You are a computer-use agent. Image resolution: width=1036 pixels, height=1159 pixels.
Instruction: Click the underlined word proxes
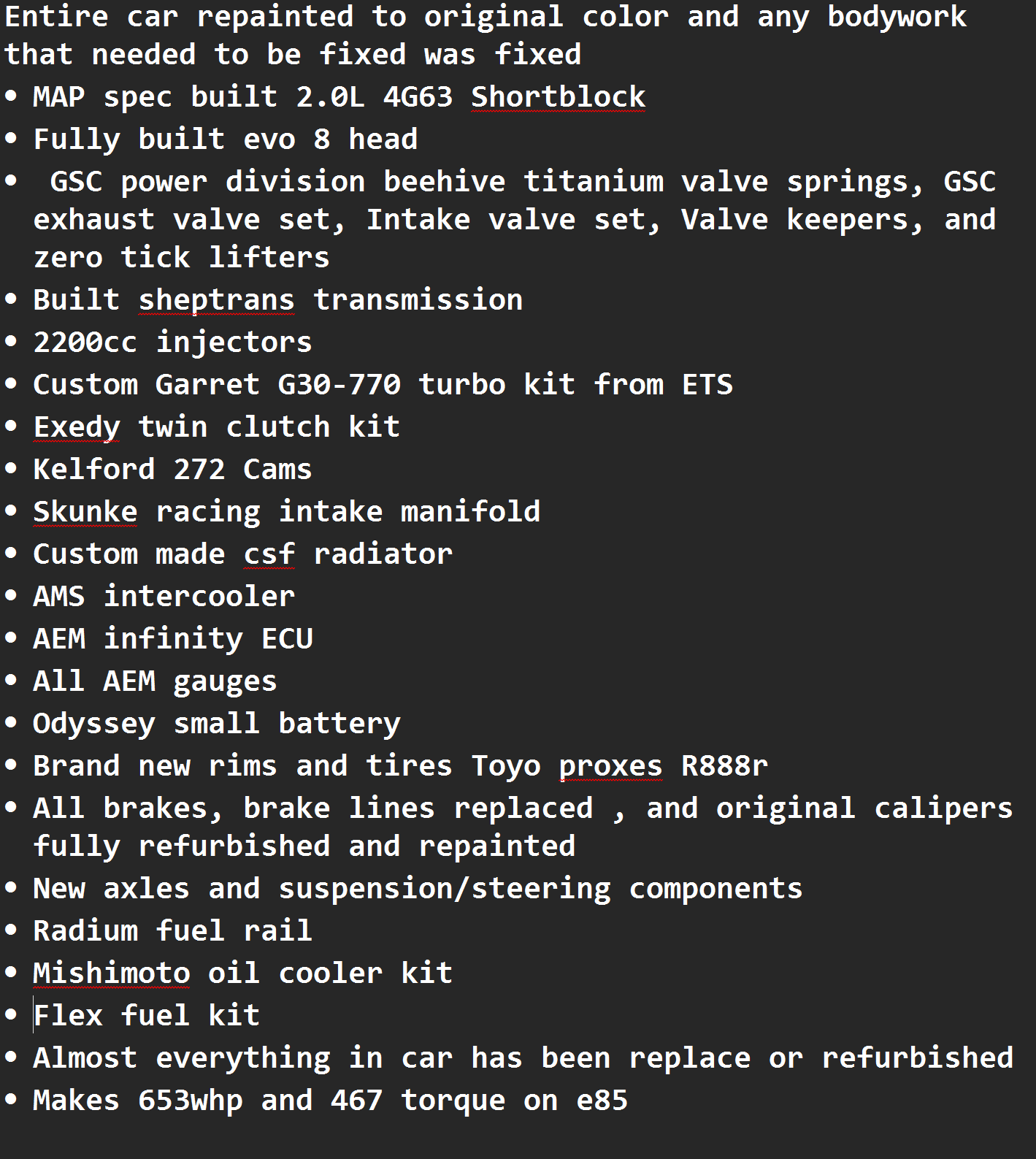610,766
